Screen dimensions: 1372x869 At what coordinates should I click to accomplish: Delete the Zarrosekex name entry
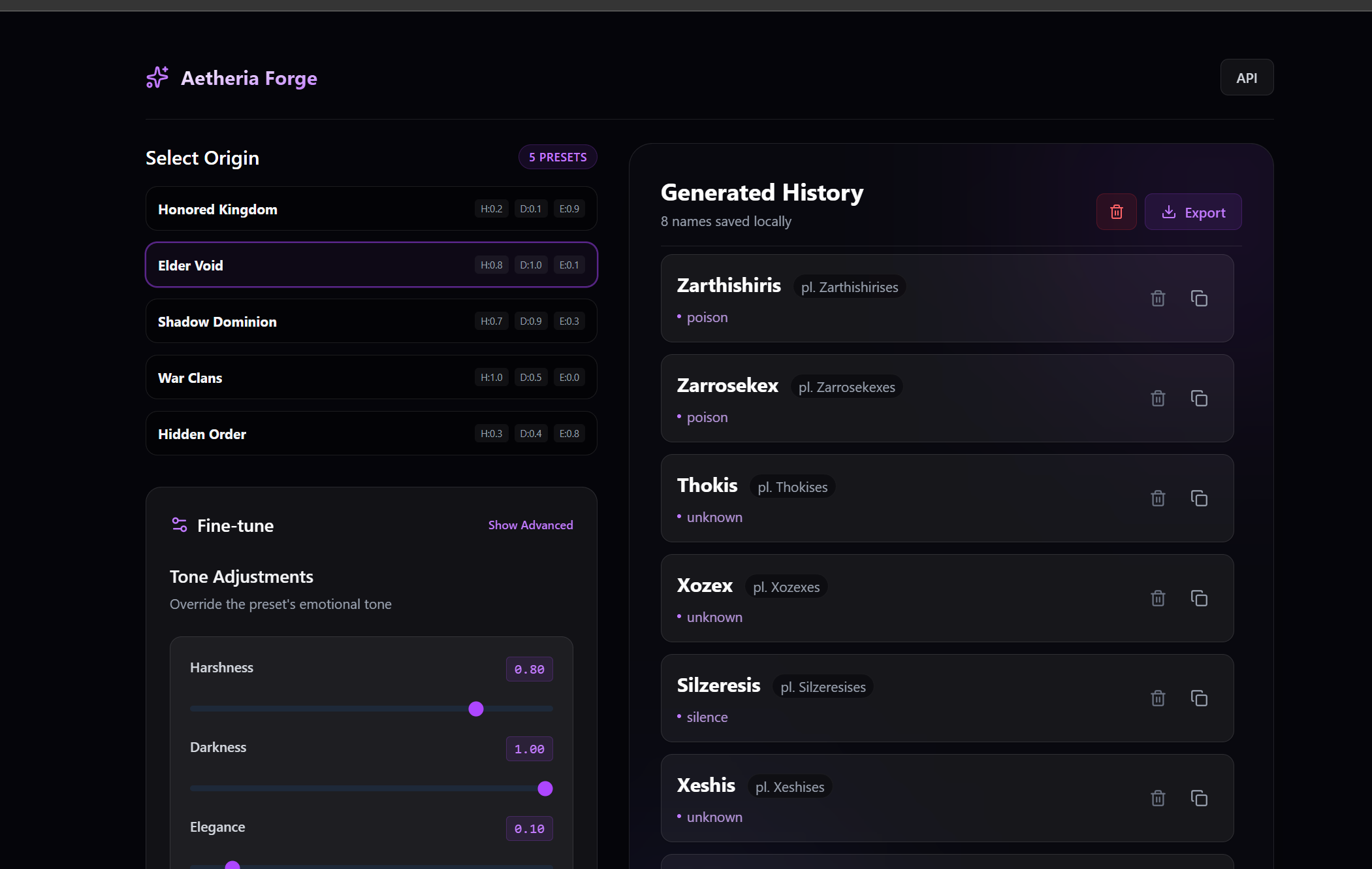[1158, 399]
